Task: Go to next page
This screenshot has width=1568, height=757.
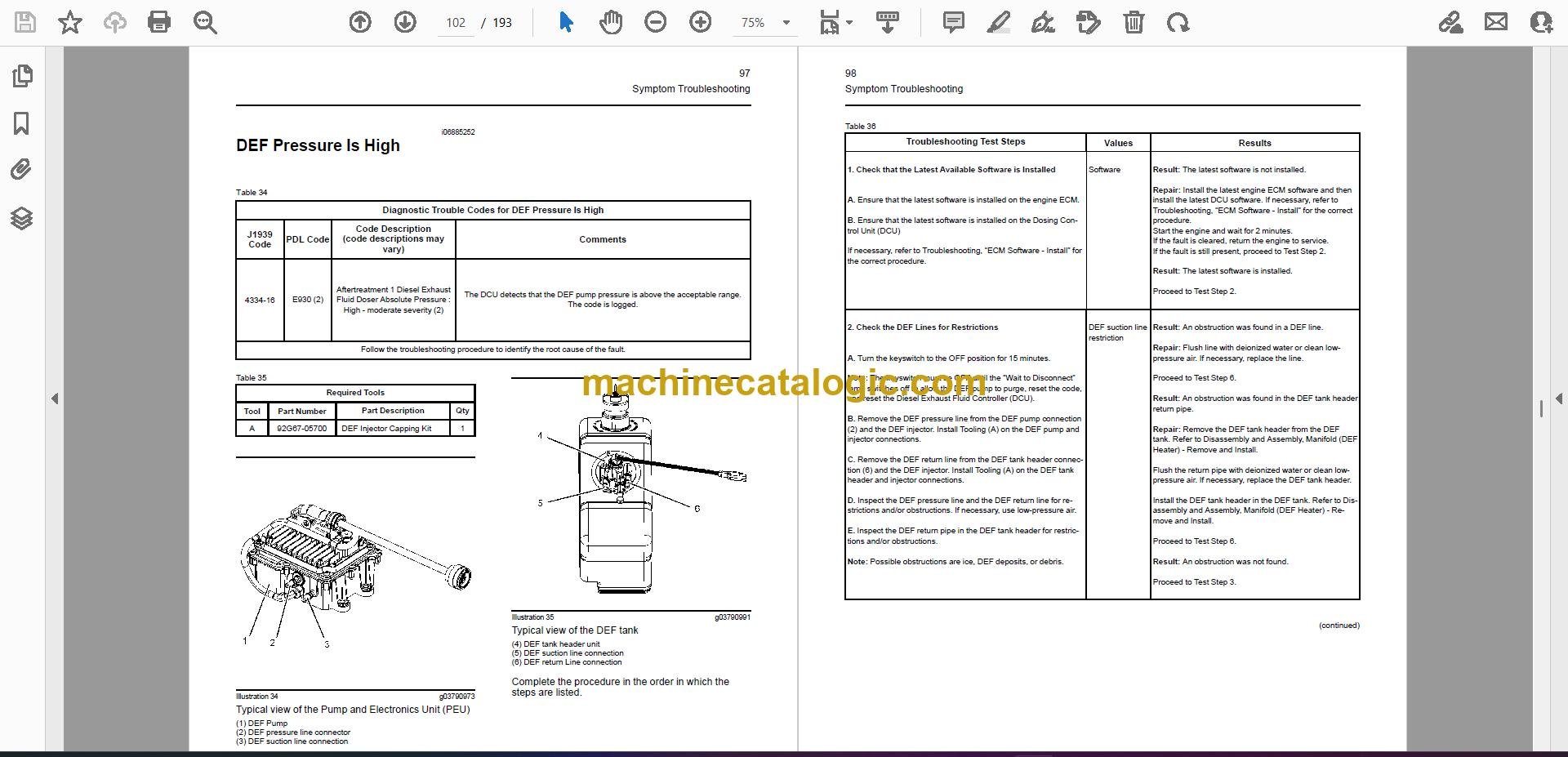Action: pyautogui.click(x=405, y=22)
